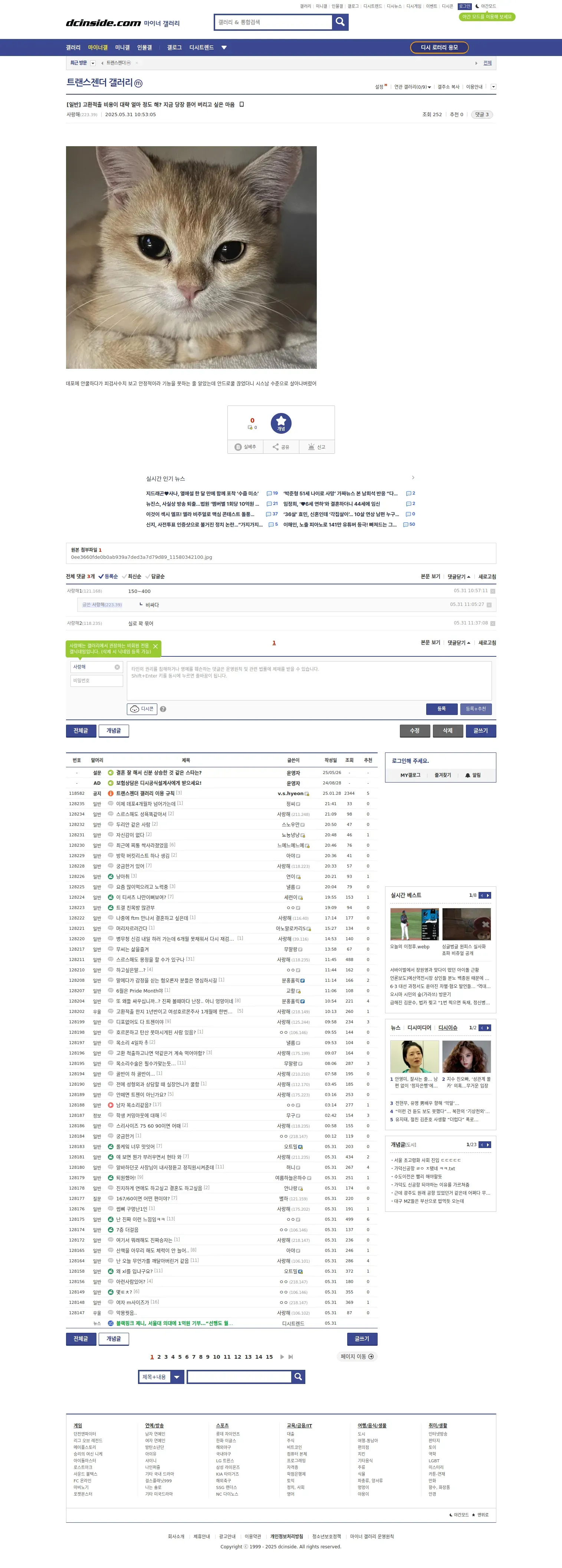Delete the reply comment timestamped 11:05:27
The image size is (562, 1568).
489,605
